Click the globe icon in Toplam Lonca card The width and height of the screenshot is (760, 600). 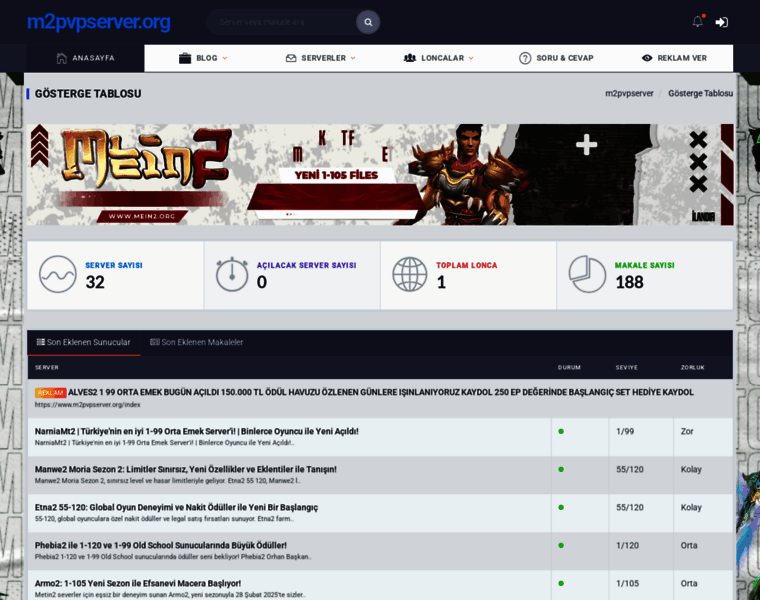410,274
